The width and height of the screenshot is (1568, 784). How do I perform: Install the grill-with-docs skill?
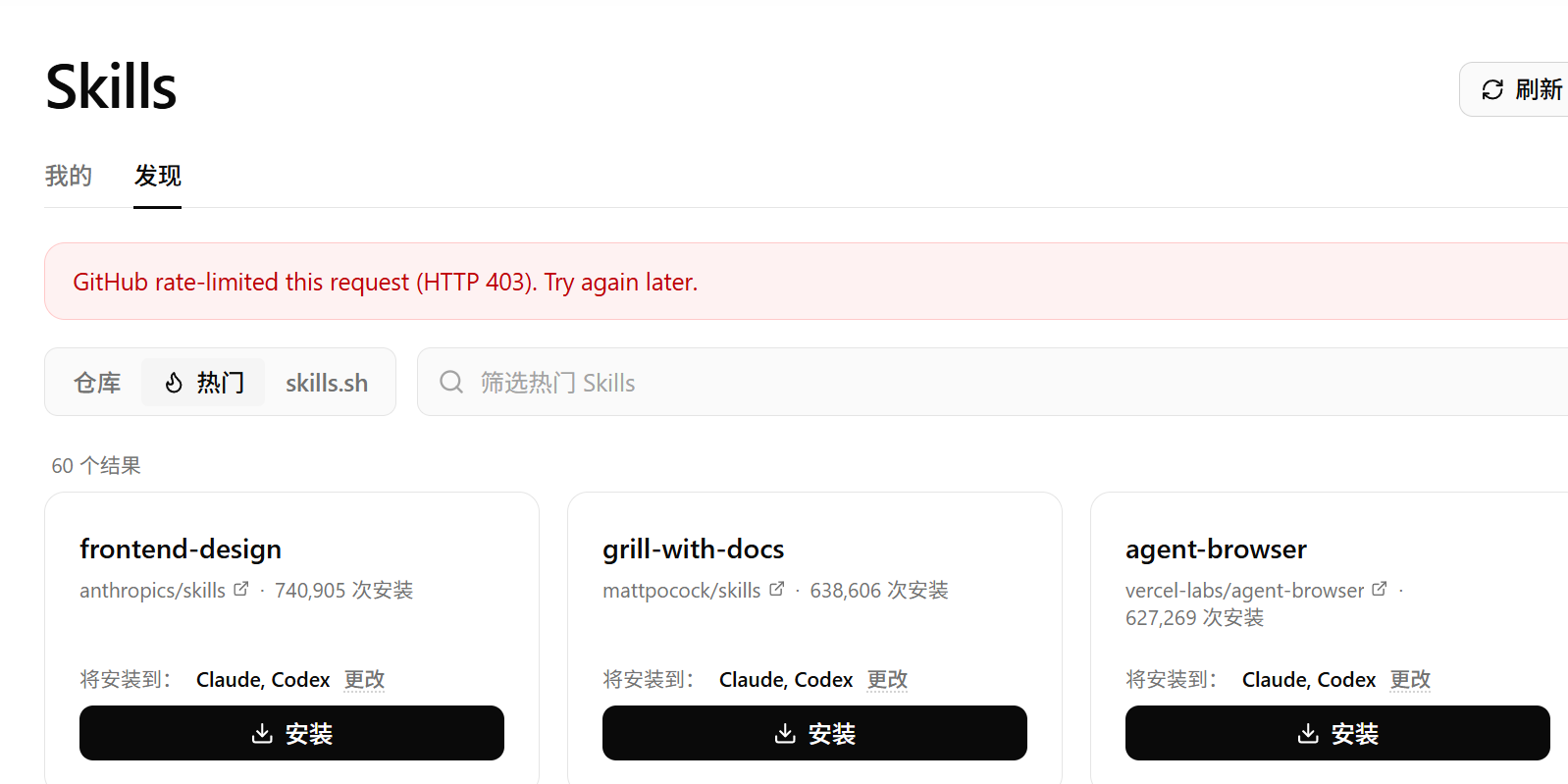pos(814,733)
